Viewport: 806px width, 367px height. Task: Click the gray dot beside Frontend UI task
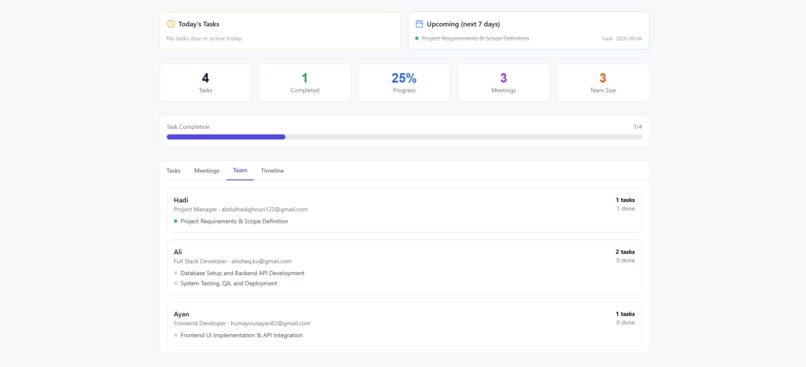[x=175, y=336]
